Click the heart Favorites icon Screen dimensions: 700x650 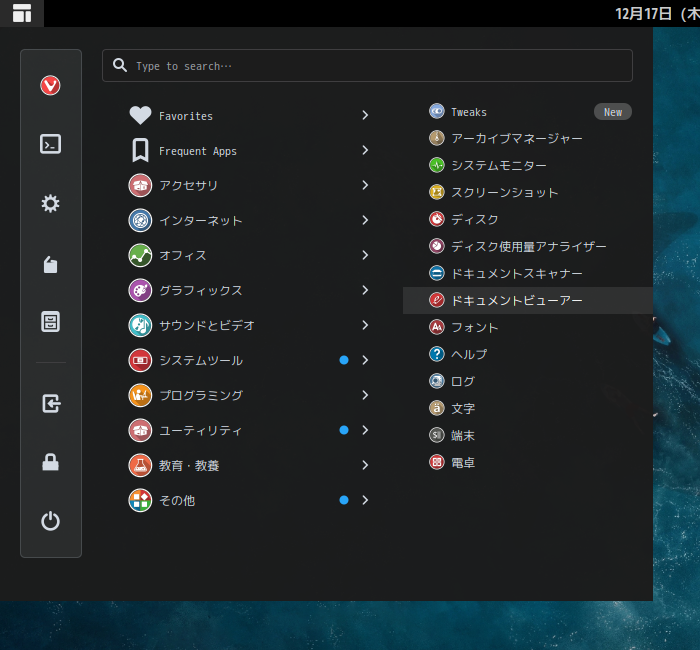click(140, 115)
